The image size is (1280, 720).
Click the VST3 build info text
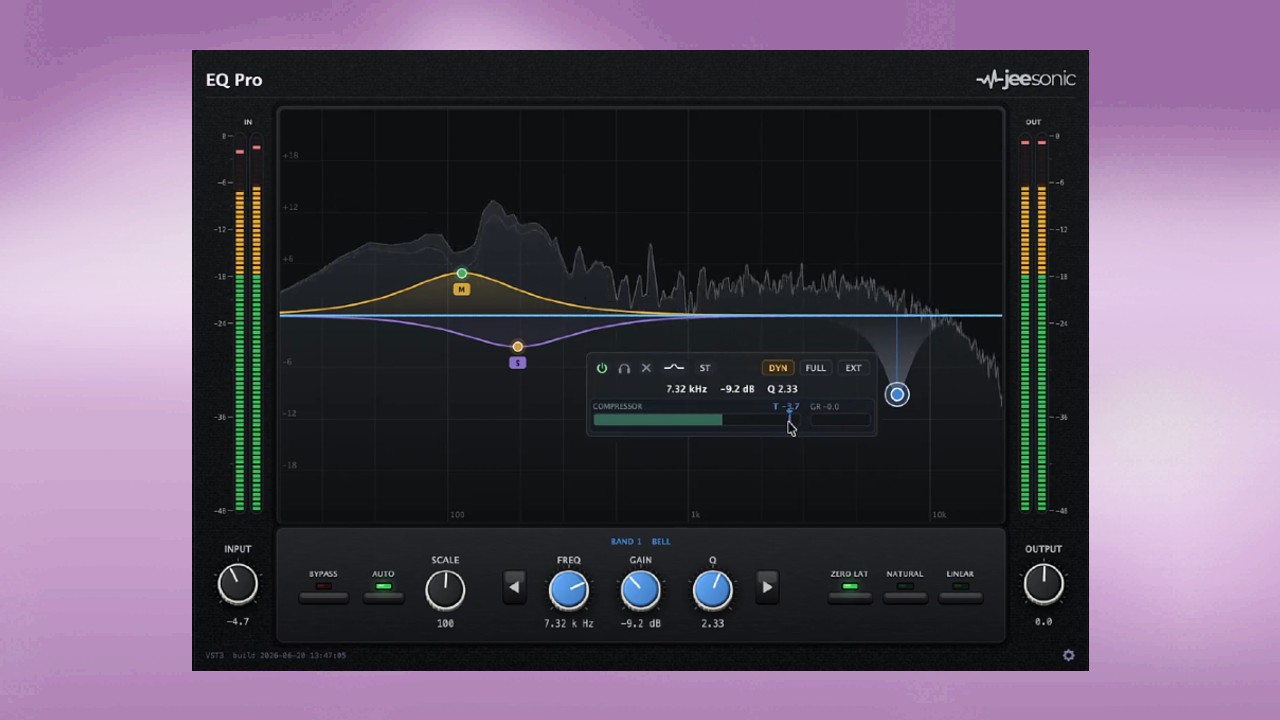(276, 656)
